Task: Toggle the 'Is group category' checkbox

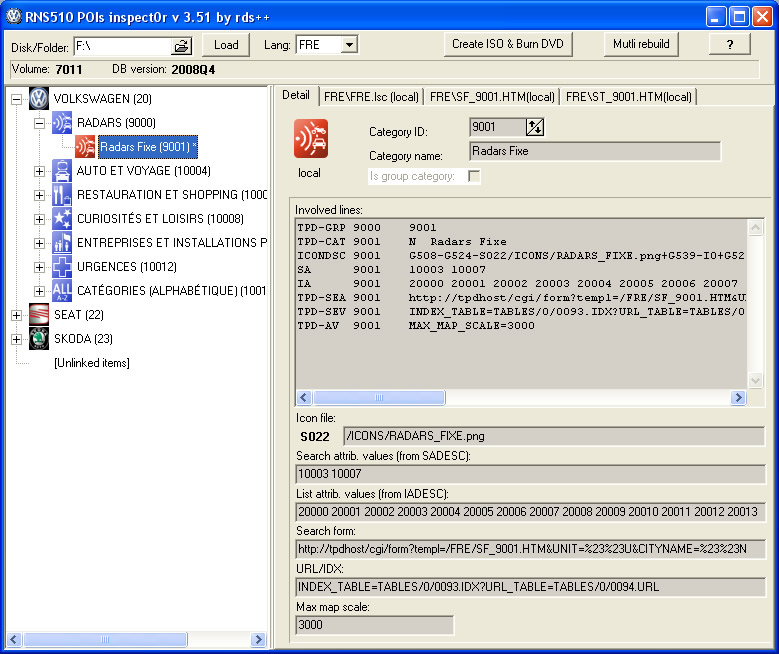Action: (475, 176)
